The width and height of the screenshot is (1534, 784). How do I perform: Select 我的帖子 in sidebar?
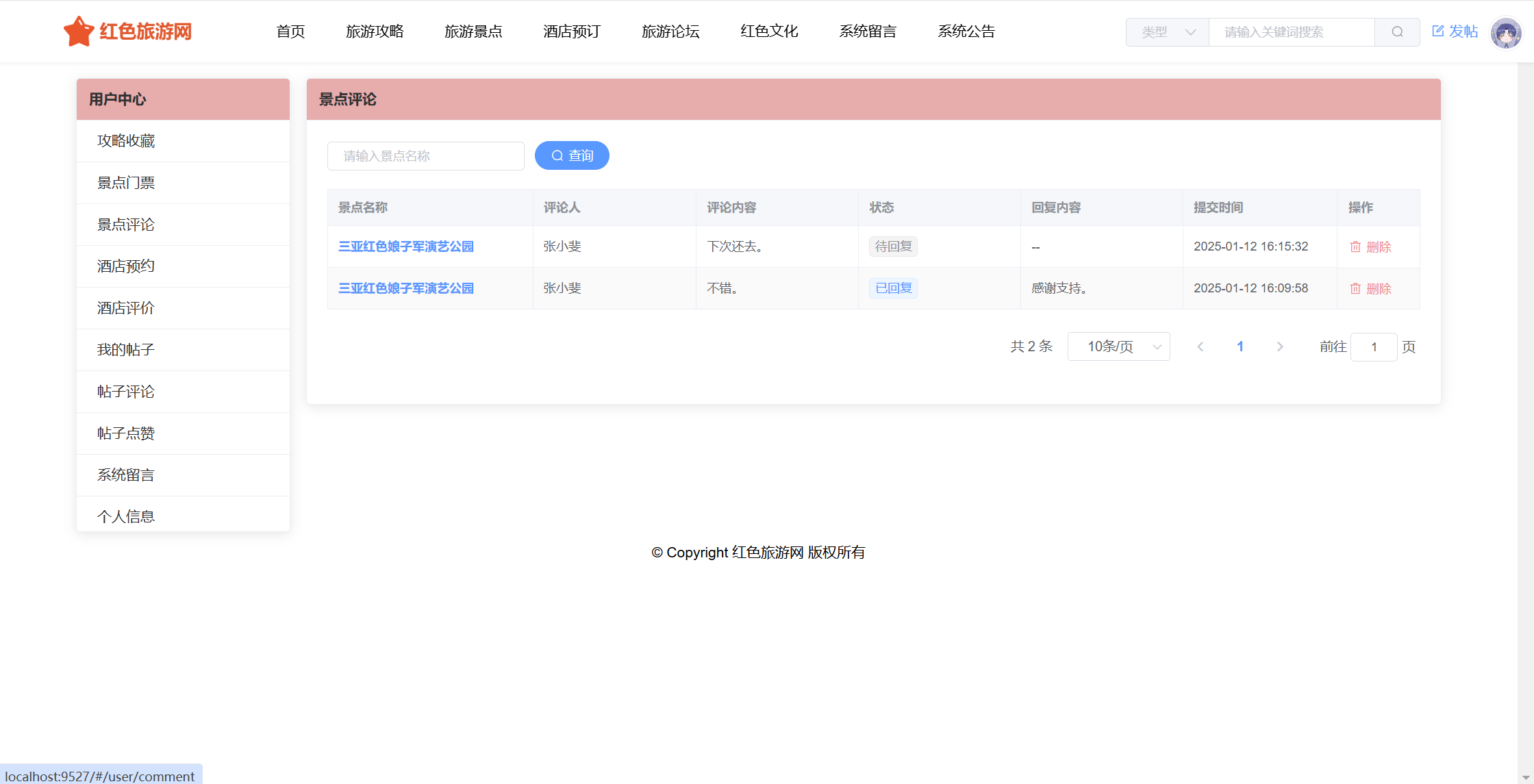point(126,350)
